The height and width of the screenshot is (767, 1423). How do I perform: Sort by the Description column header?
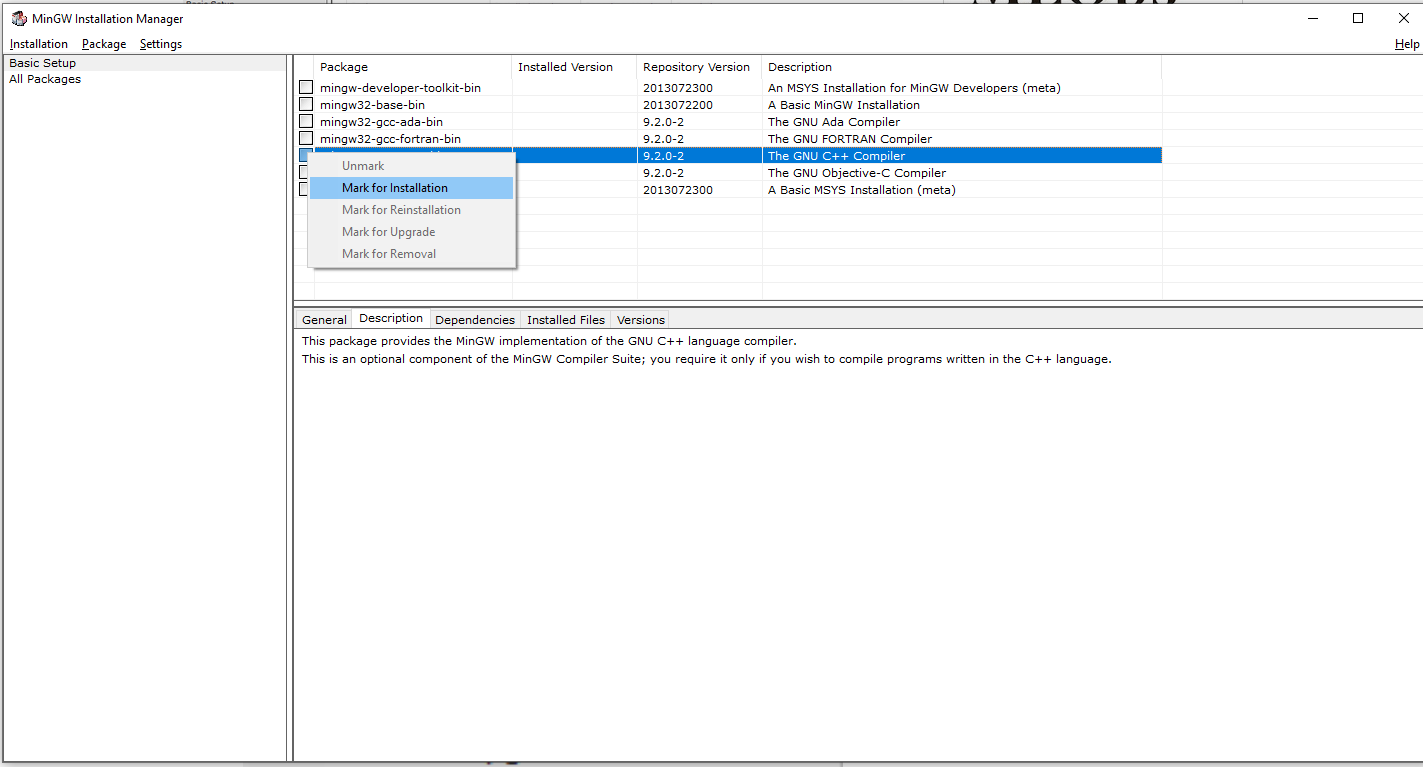(962, 67)
